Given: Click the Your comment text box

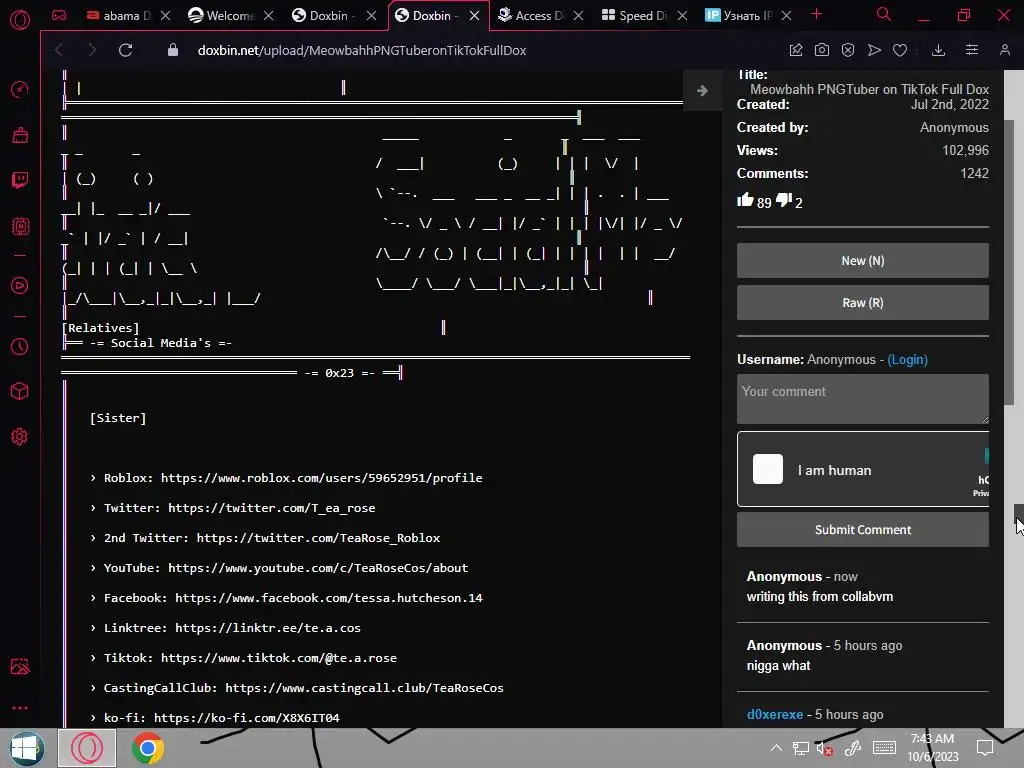Looking at the screenshot, I should click(x=863, y=399).
